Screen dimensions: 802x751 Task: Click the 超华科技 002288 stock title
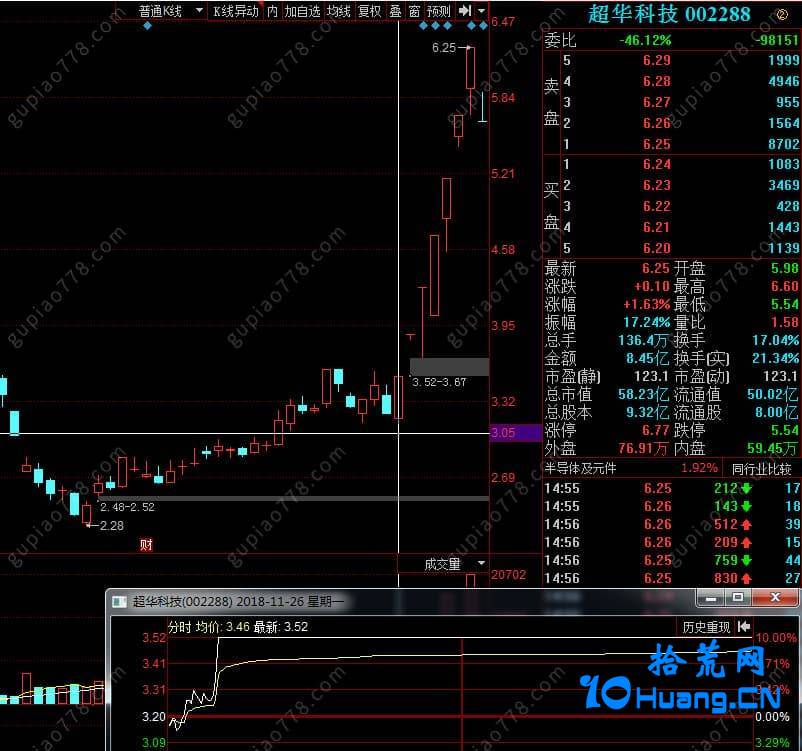coord(669,14)
